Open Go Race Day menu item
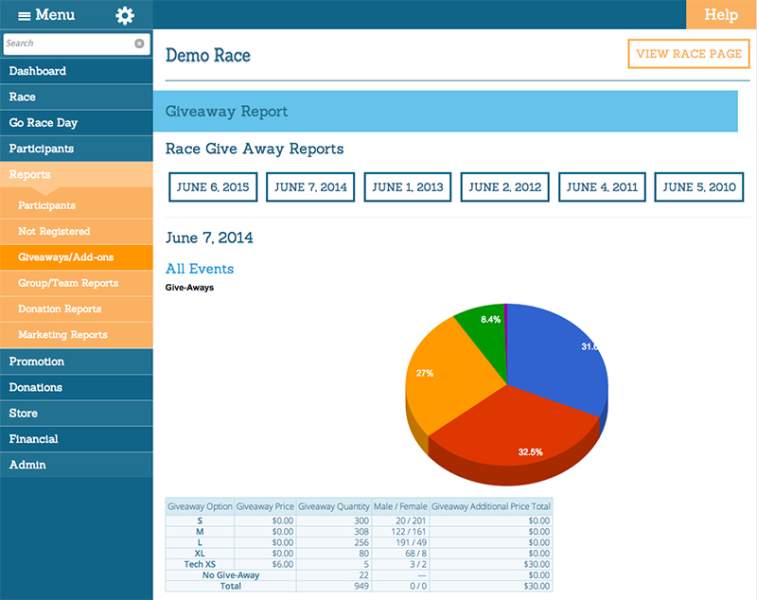 click(x=43, y=123)
